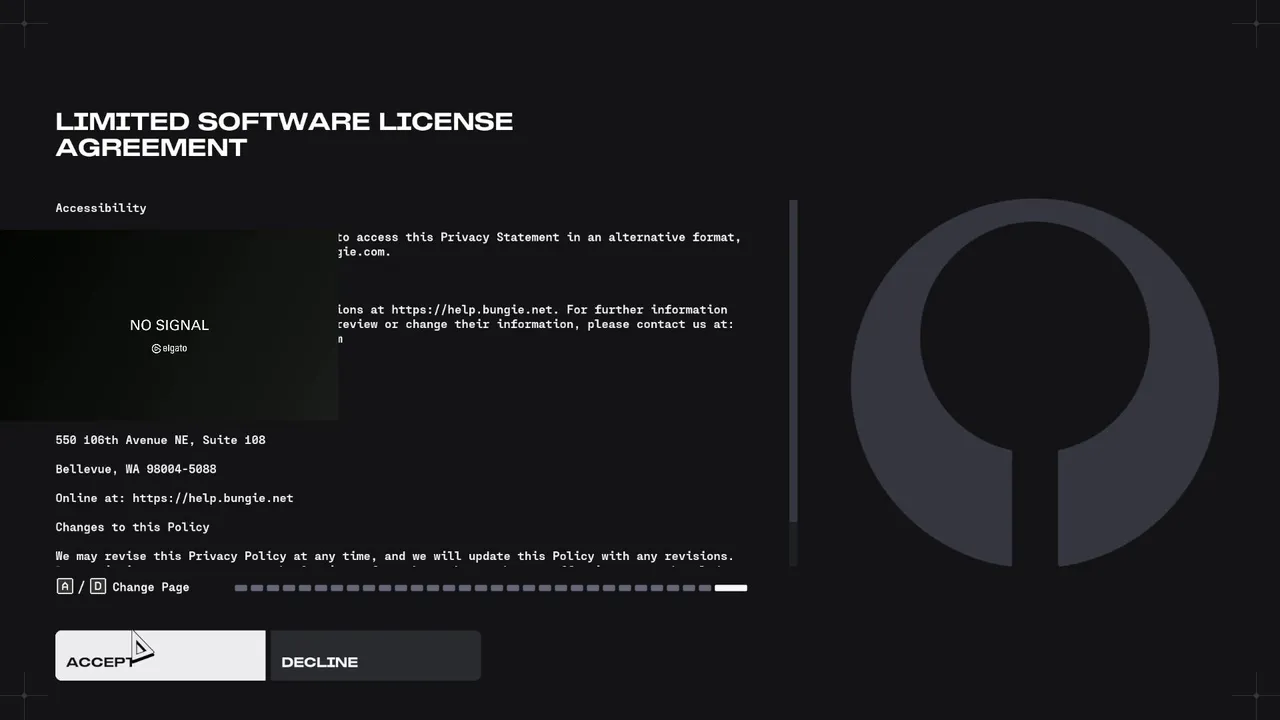The width and height of the screenshot is (1280, 720).
Task: Click the Changes to this Policy heading
Action: pyautogui.click(x=133, y=527)
